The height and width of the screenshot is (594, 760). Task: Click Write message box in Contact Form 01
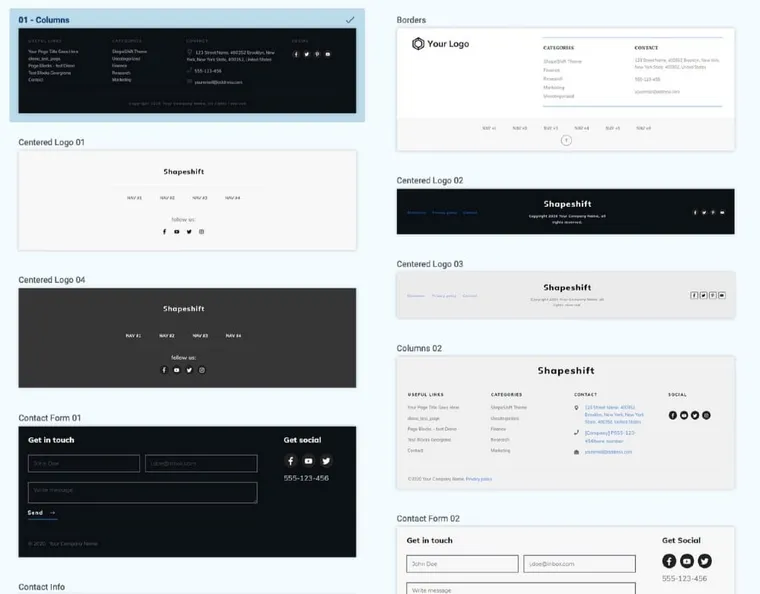pyautogui.click(x=142, y=493)
